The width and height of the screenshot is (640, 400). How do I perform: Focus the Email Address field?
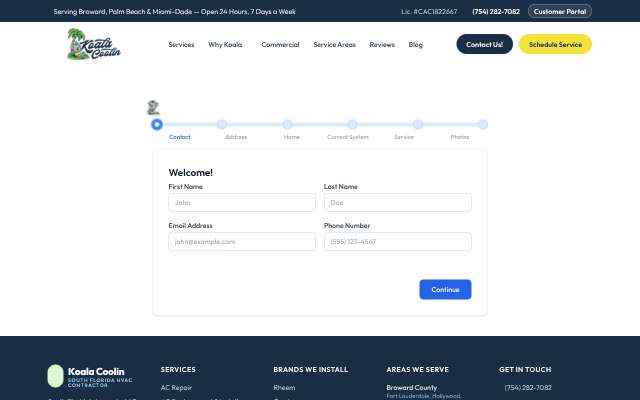click(x=242, y=242)
